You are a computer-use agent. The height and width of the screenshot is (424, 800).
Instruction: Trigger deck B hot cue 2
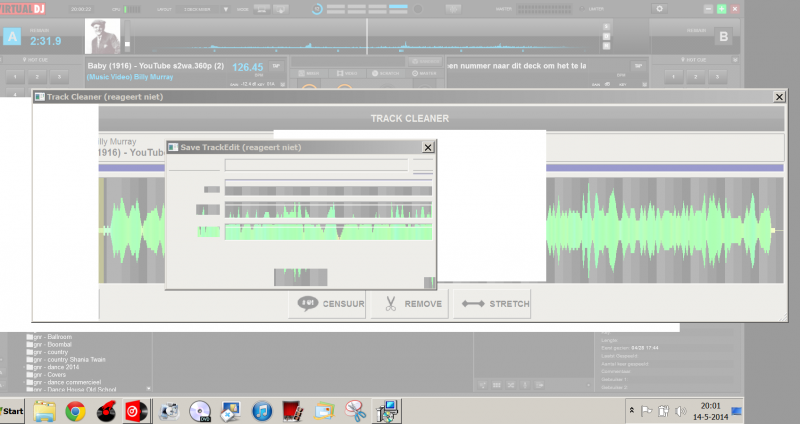click(x=695, y=77)
